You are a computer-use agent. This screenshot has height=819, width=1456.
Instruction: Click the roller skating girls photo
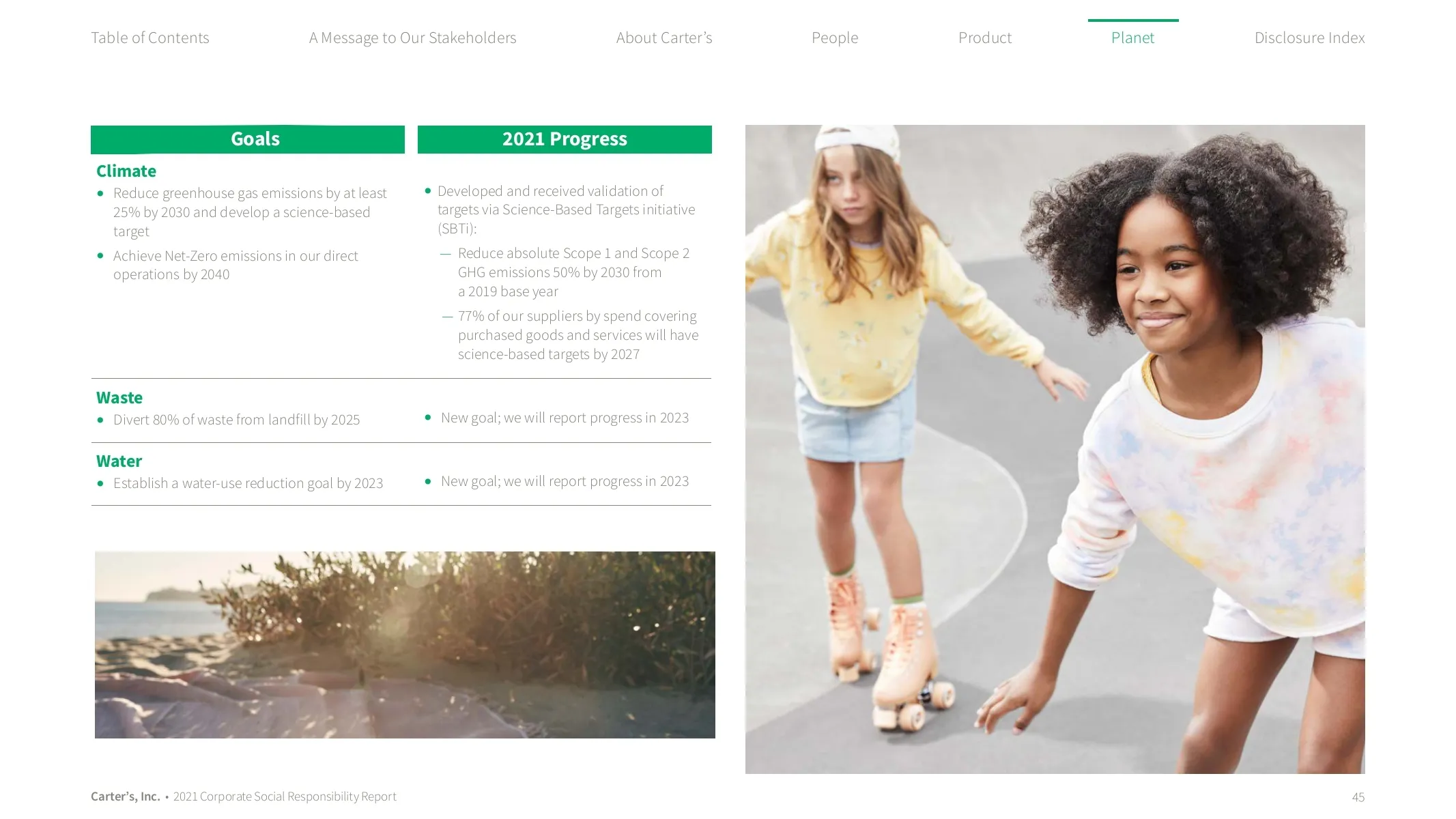click(1055, 449)
